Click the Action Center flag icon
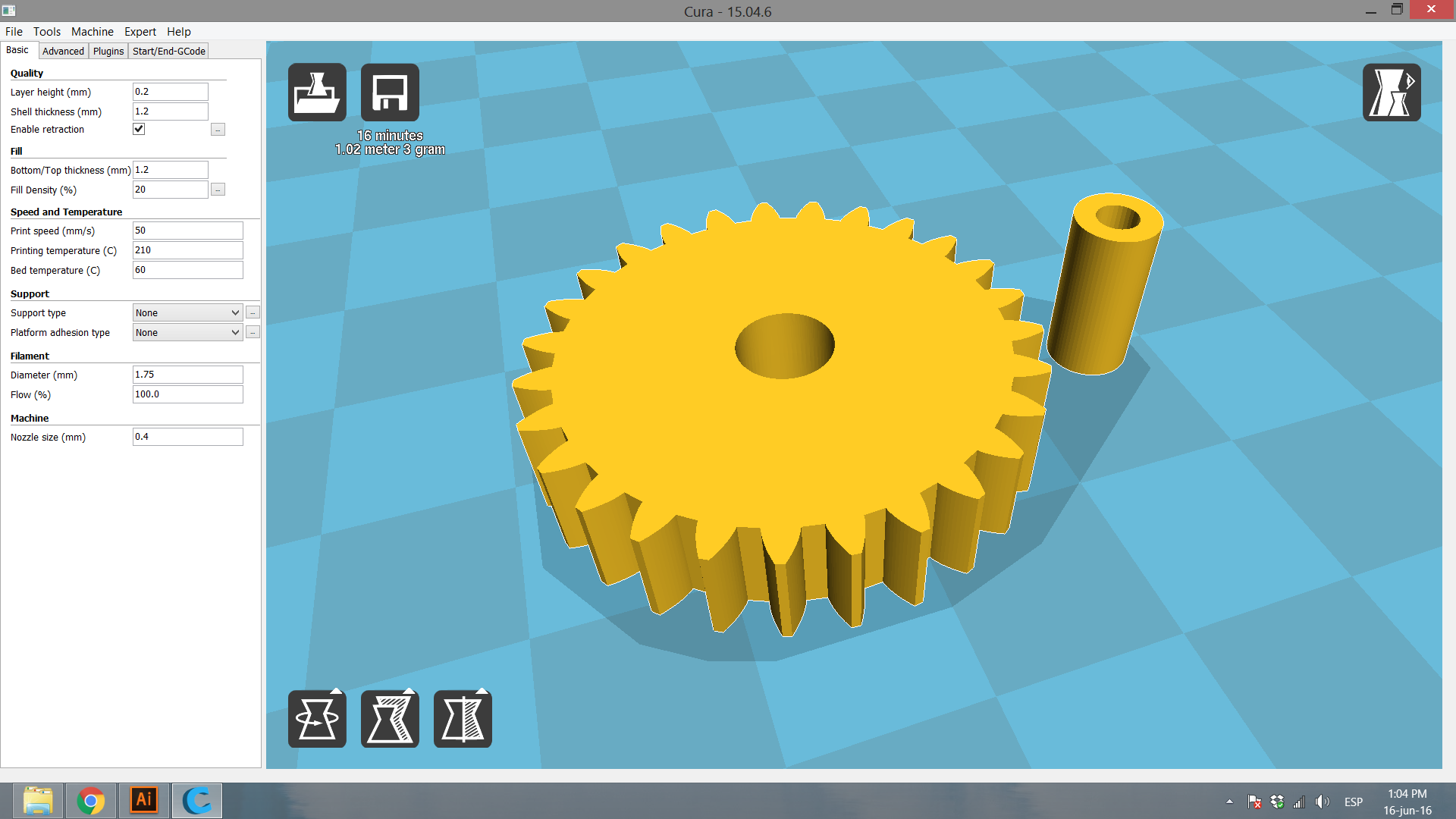 1254,802
